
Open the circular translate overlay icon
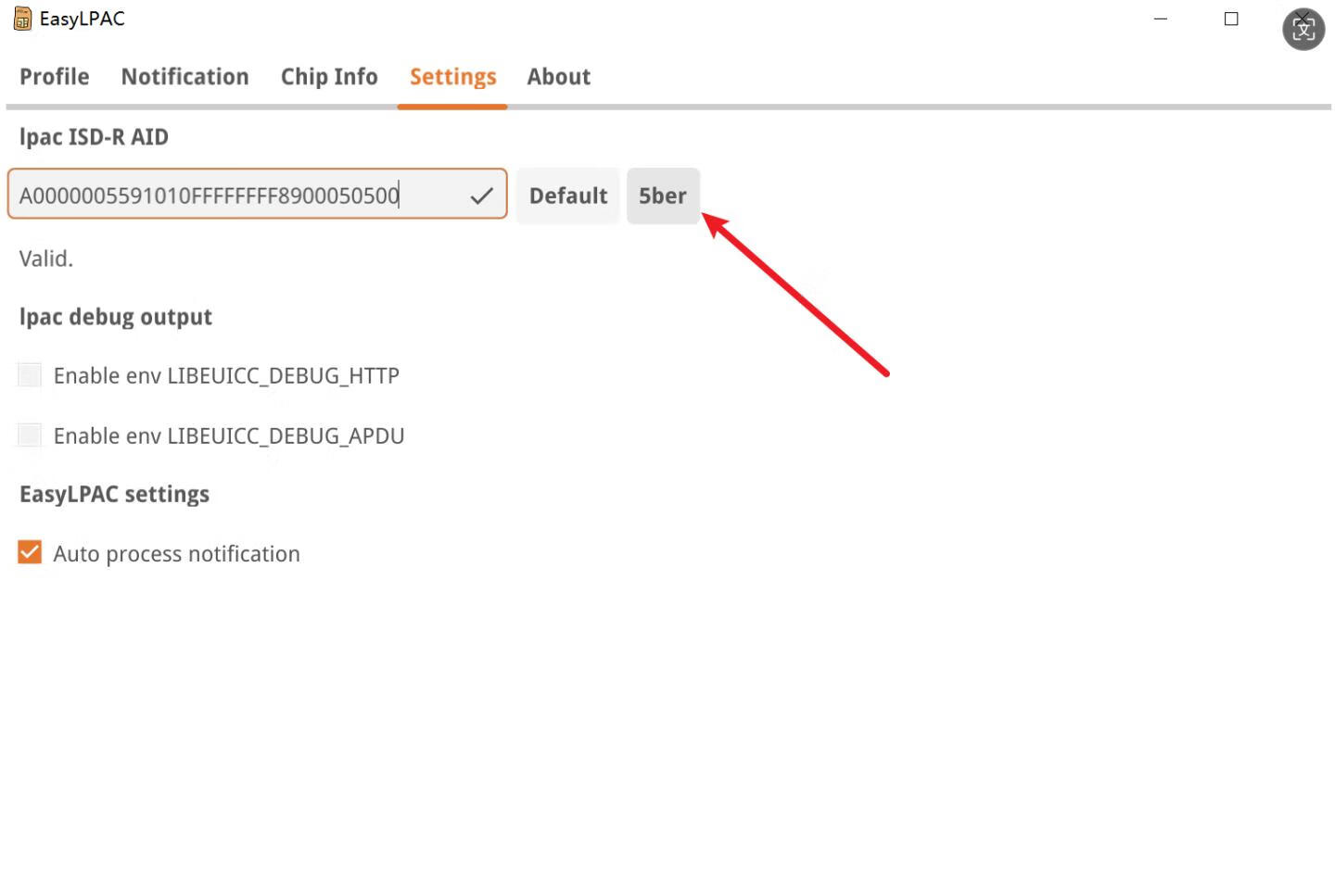point(1303,30)
